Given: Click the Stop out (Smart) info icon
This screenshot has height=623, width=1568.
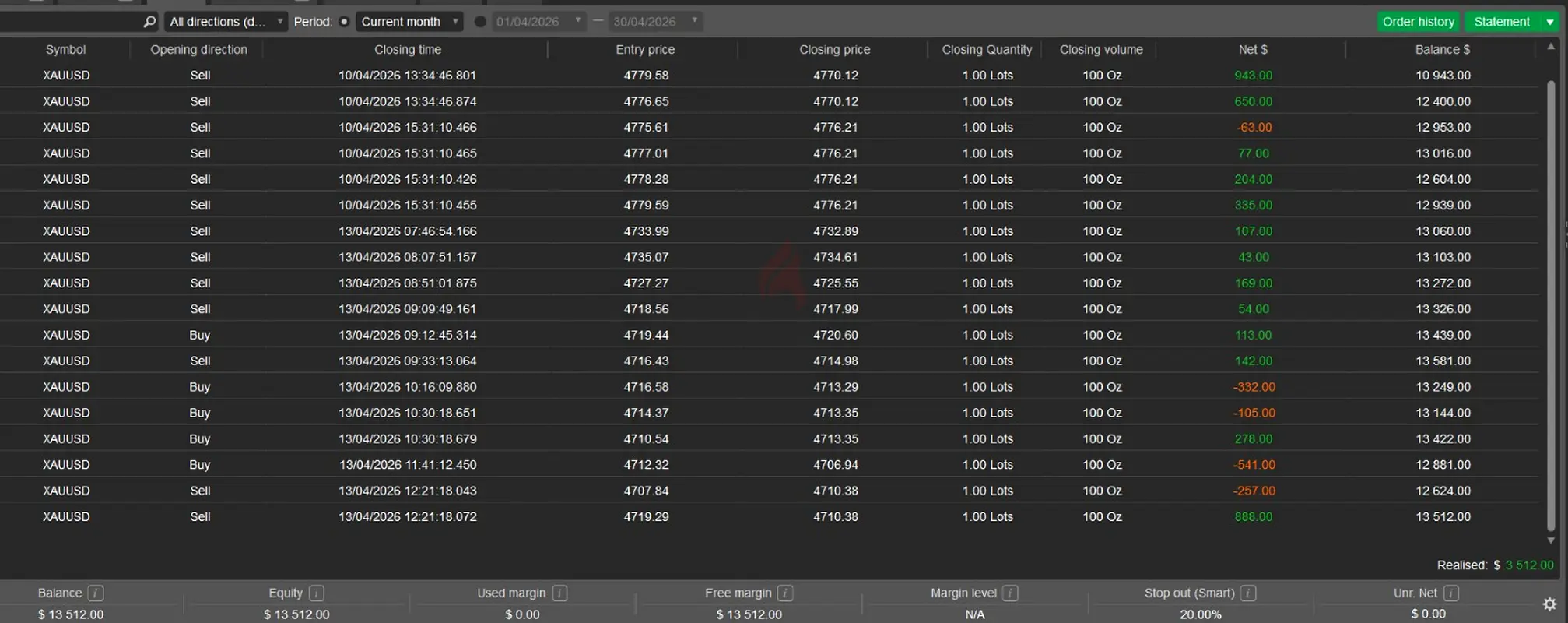Looking at the screenshot, I should (1248, 593).
